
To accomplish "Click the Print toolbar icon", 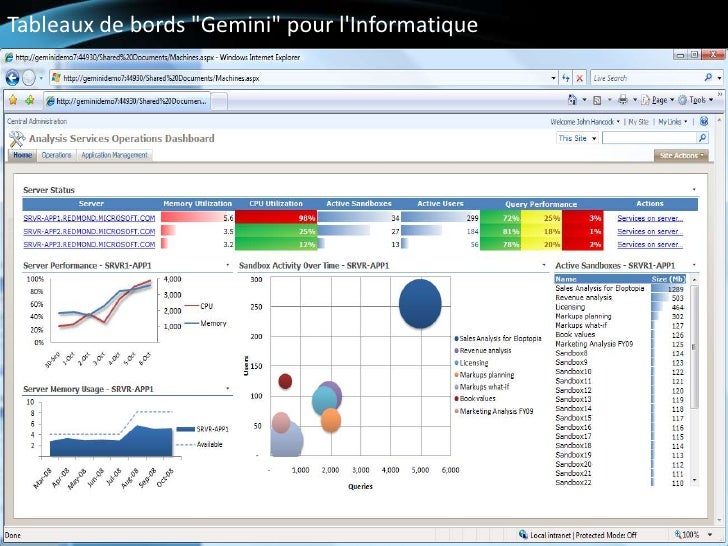I will (x=623, y=99).
